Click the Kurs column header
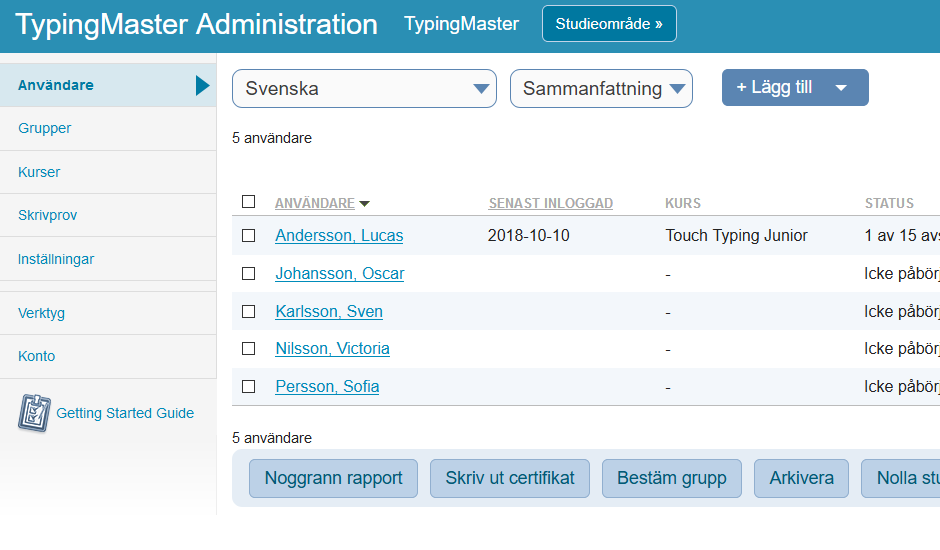 point(683,203)
